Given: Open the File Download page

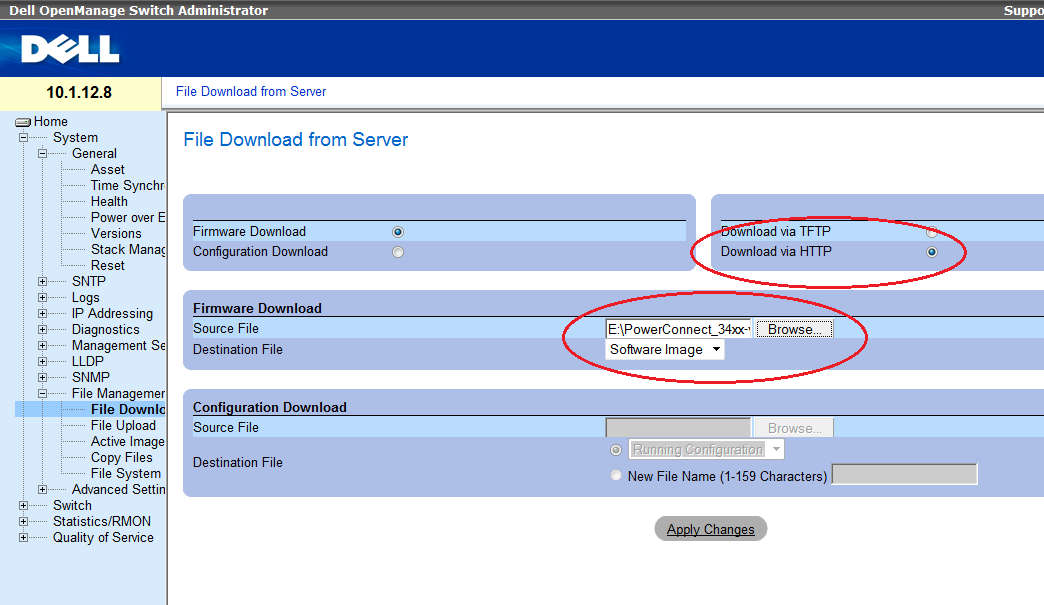Looking at the screenshot, I should pyautogui.click(x=127, y=409).
